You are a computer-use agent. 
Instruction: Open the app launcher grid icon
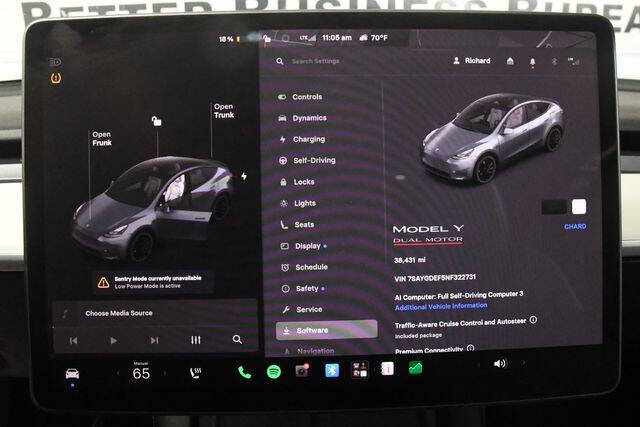[x=360, y=369]
